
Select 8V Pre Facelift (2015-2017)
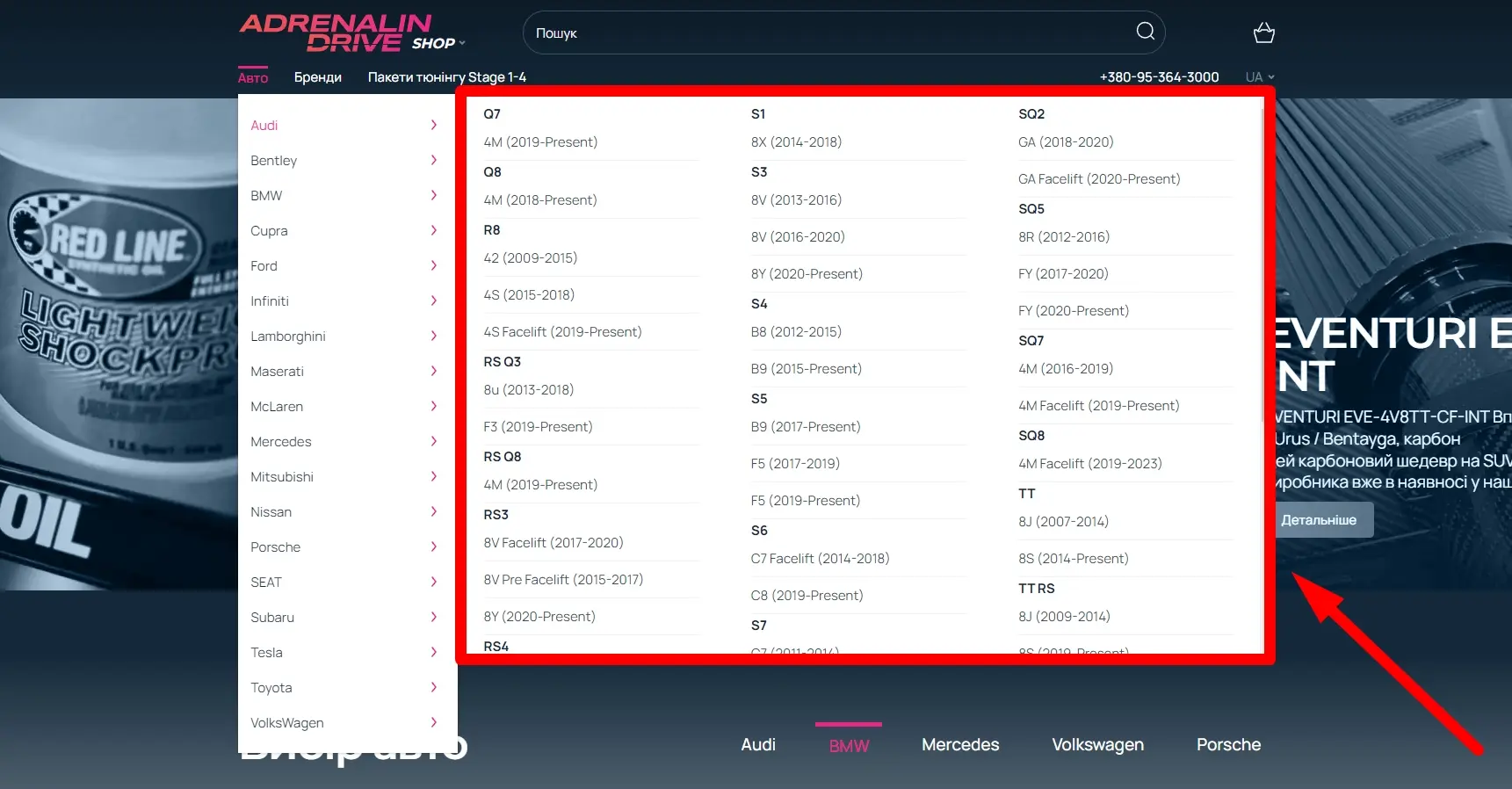[563, 579]
